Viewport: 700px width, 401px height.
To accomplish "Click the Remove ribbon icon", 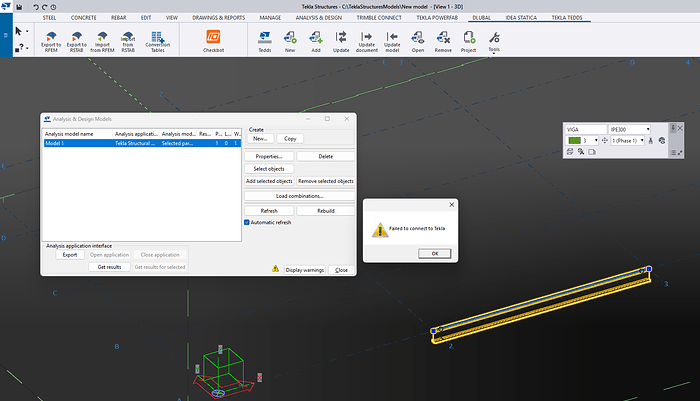I will click(x=443, y=42).
